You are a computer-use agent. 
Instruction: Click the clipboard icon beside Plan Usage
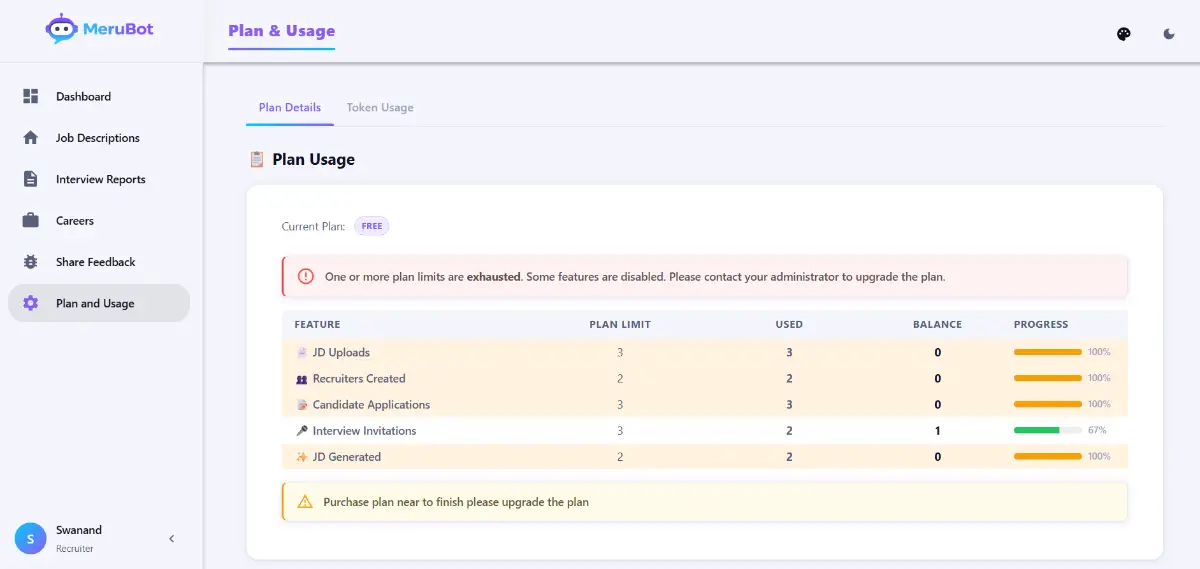coord(256,159)
